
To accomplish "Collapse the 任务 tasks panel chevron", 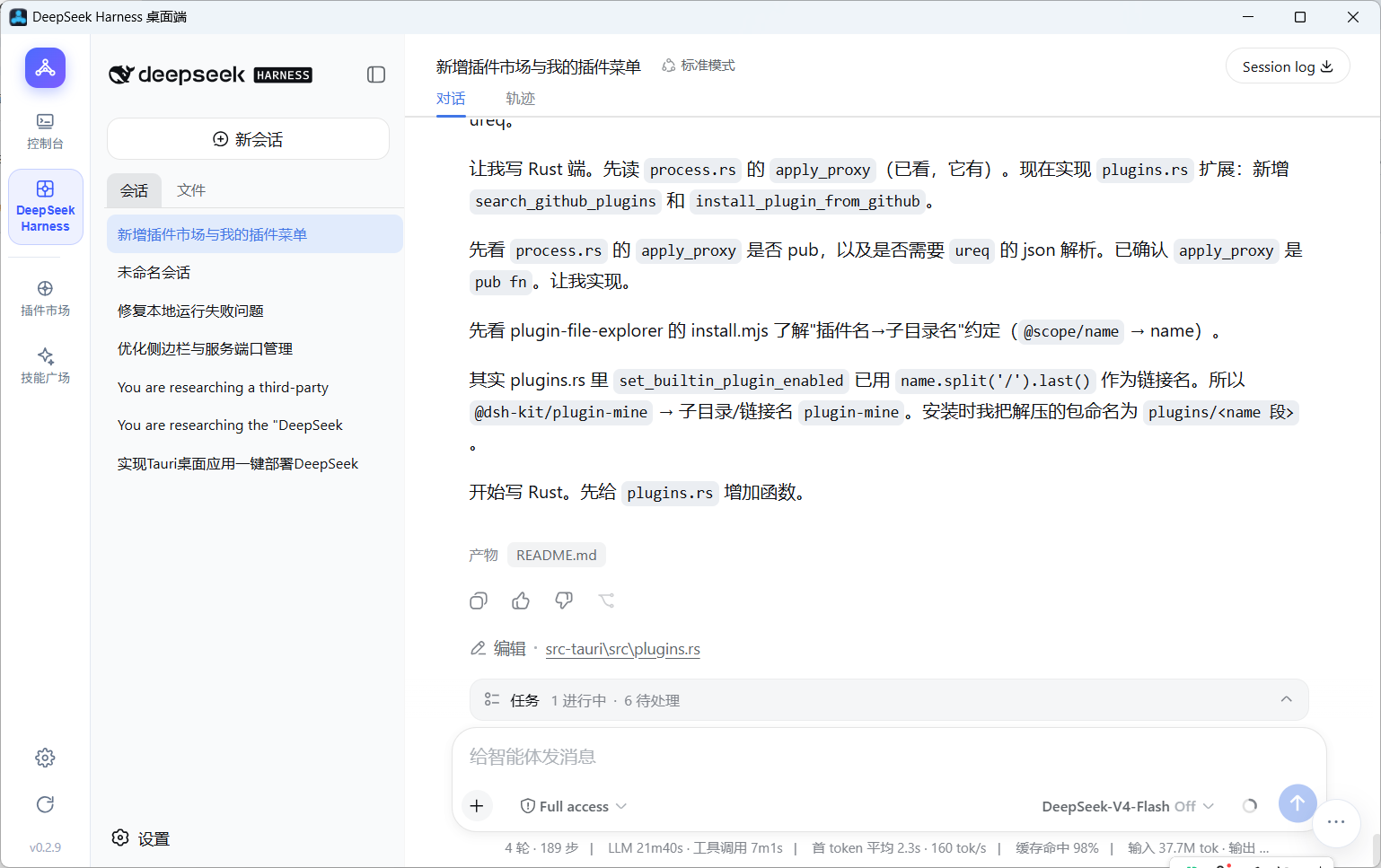I will pyautogui.click(x=1286, y=699).
